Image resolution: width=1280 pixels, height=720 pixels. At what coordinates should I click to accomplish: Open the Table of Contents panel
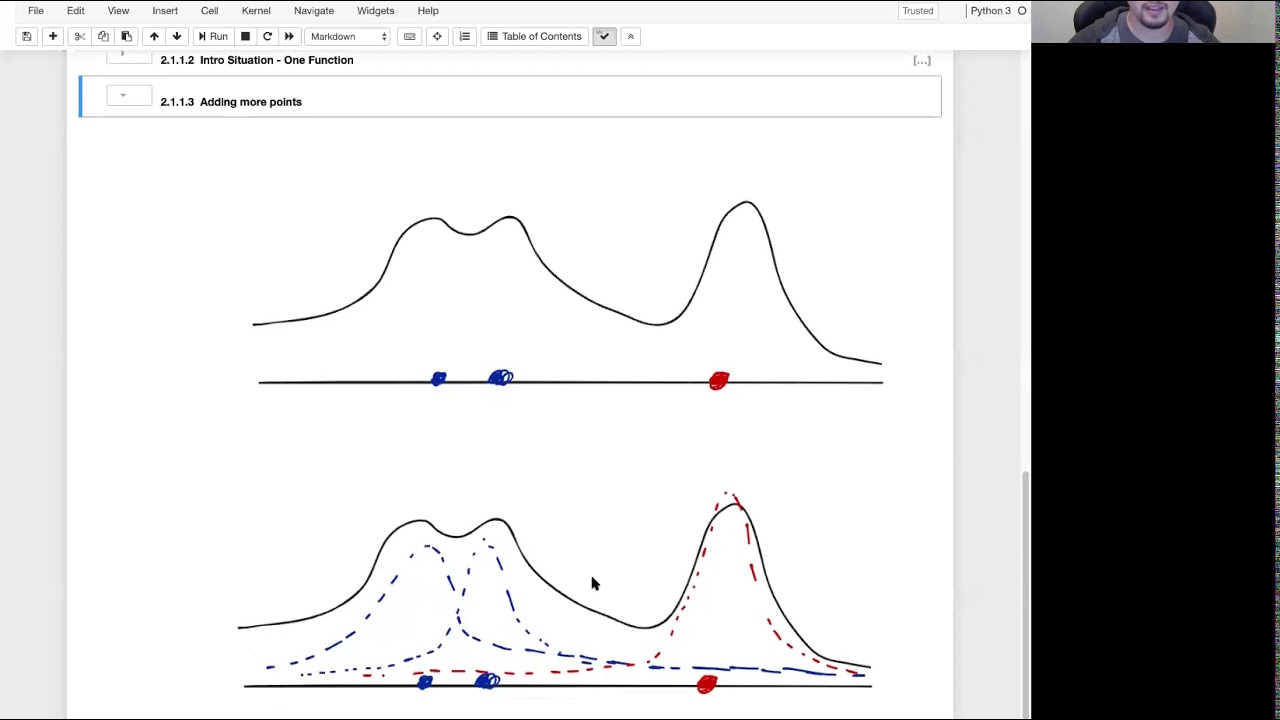pyautogui.click(x=534, y=36)
